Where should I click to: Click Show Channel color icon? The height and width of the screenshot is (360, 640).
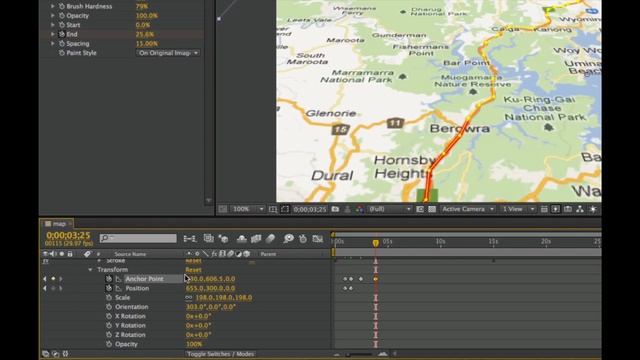tap(360, 209)
